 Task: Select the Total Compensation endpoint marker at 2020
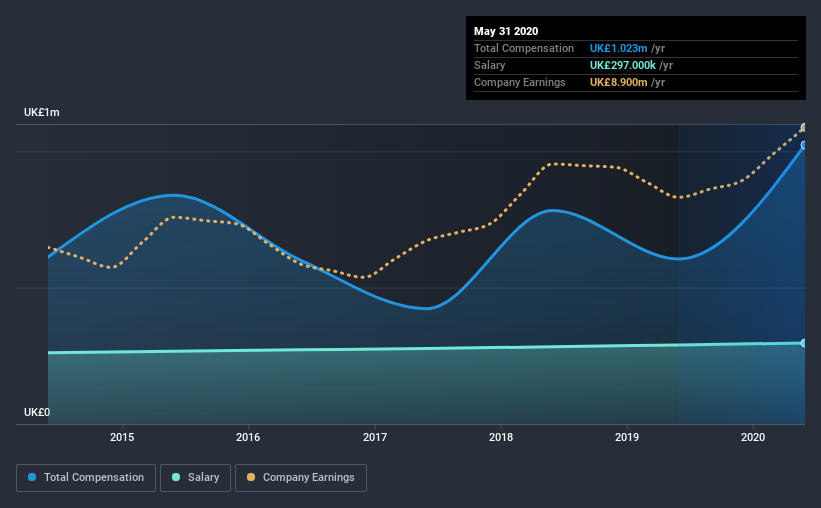point(804,145)
